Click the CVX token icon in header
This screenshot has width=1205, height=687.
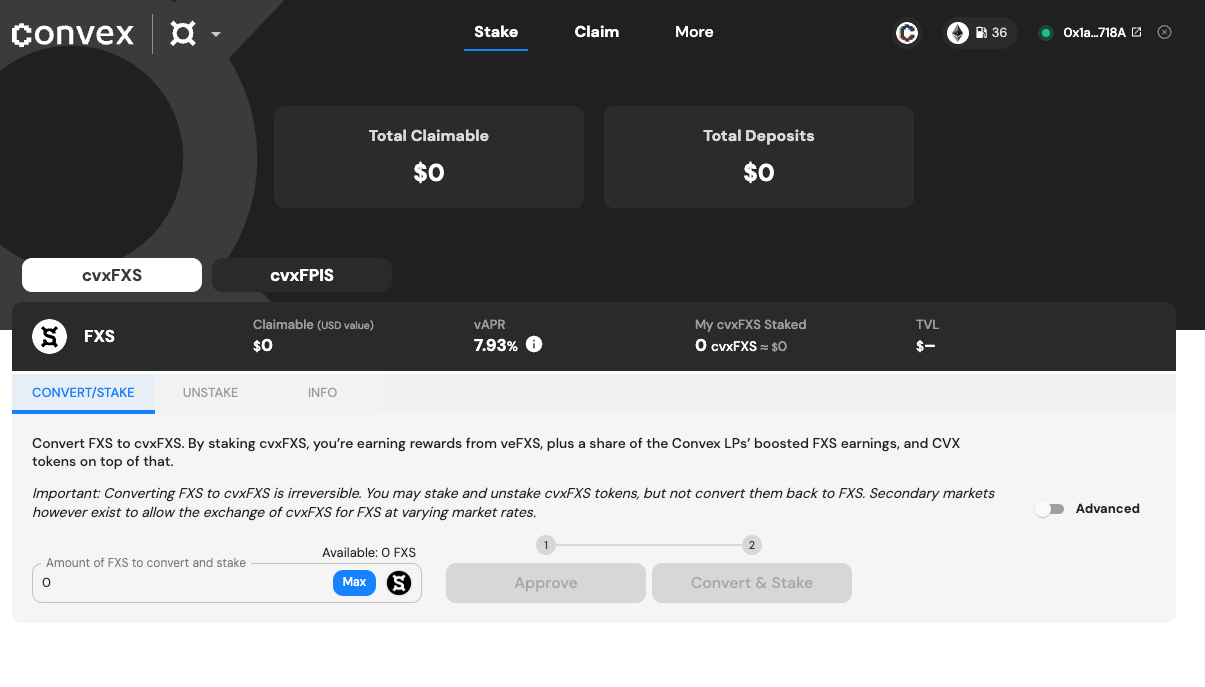pyautogui.click(x=907, y=33)
